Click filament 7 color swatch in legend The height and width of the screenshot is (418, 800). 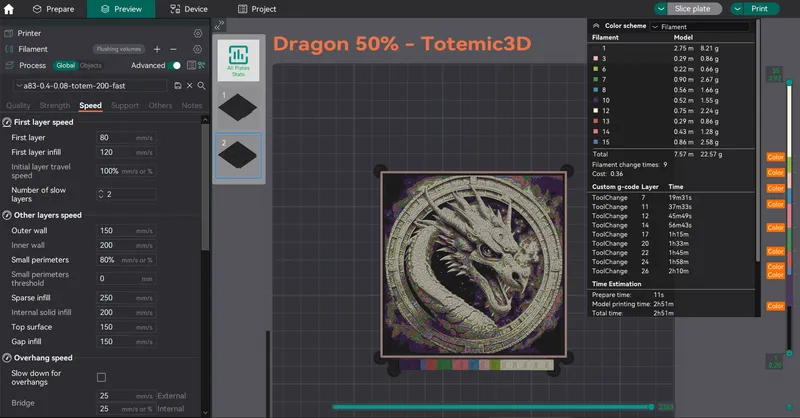coord(595,80)
